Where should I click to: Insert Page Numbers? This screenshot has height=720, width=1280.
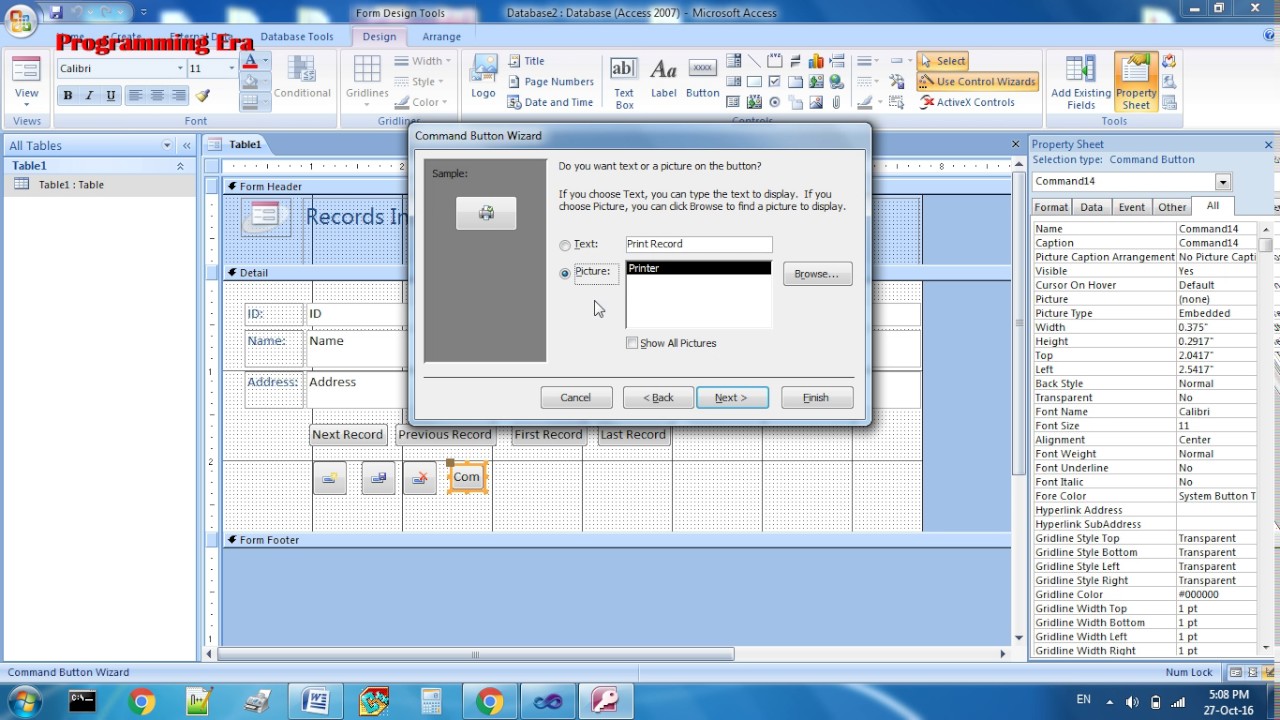(x=551, y=82)
